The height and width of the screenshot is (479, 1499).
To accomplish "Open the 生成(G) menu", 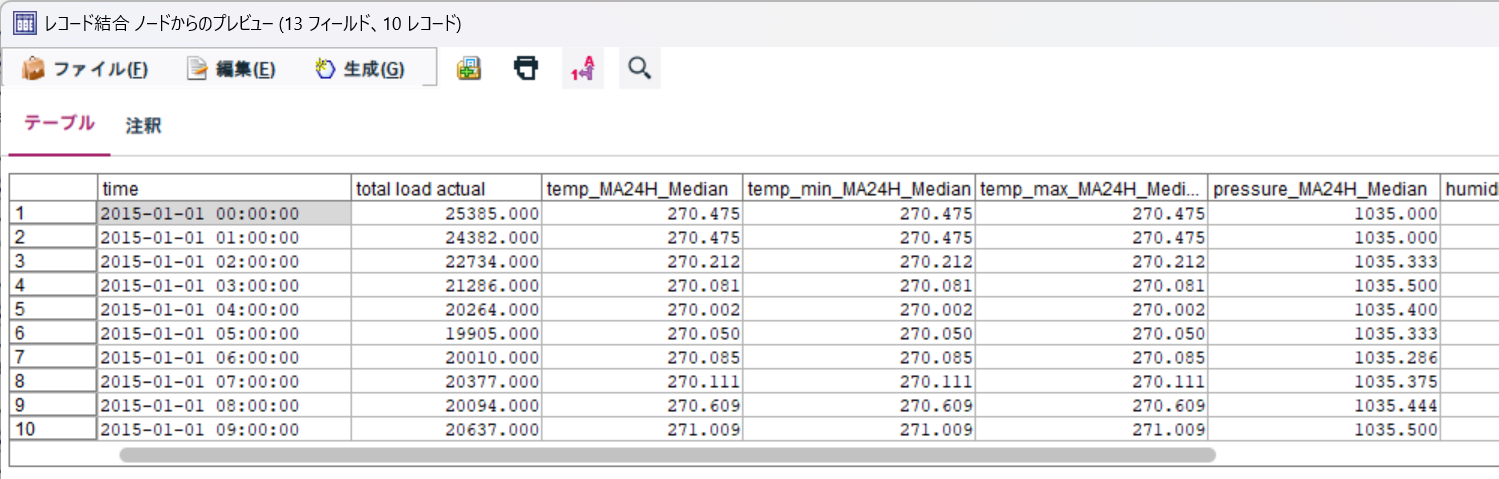I will pos(360,69).
